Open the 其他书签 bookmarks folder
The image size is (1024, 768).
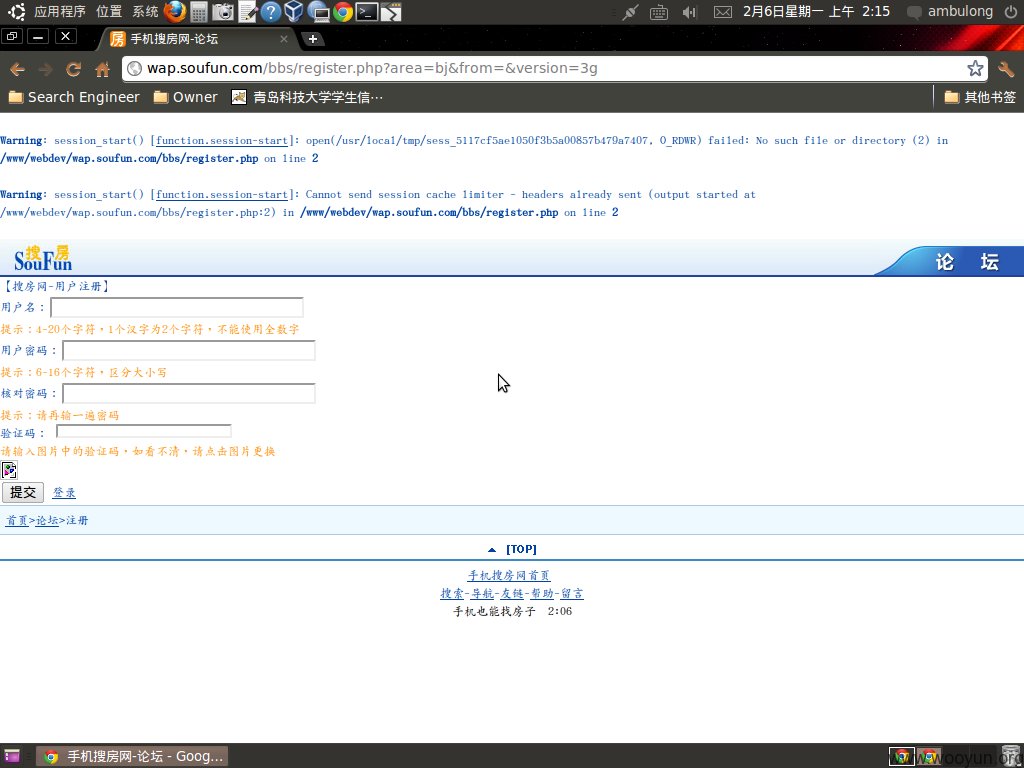(980, 97)
